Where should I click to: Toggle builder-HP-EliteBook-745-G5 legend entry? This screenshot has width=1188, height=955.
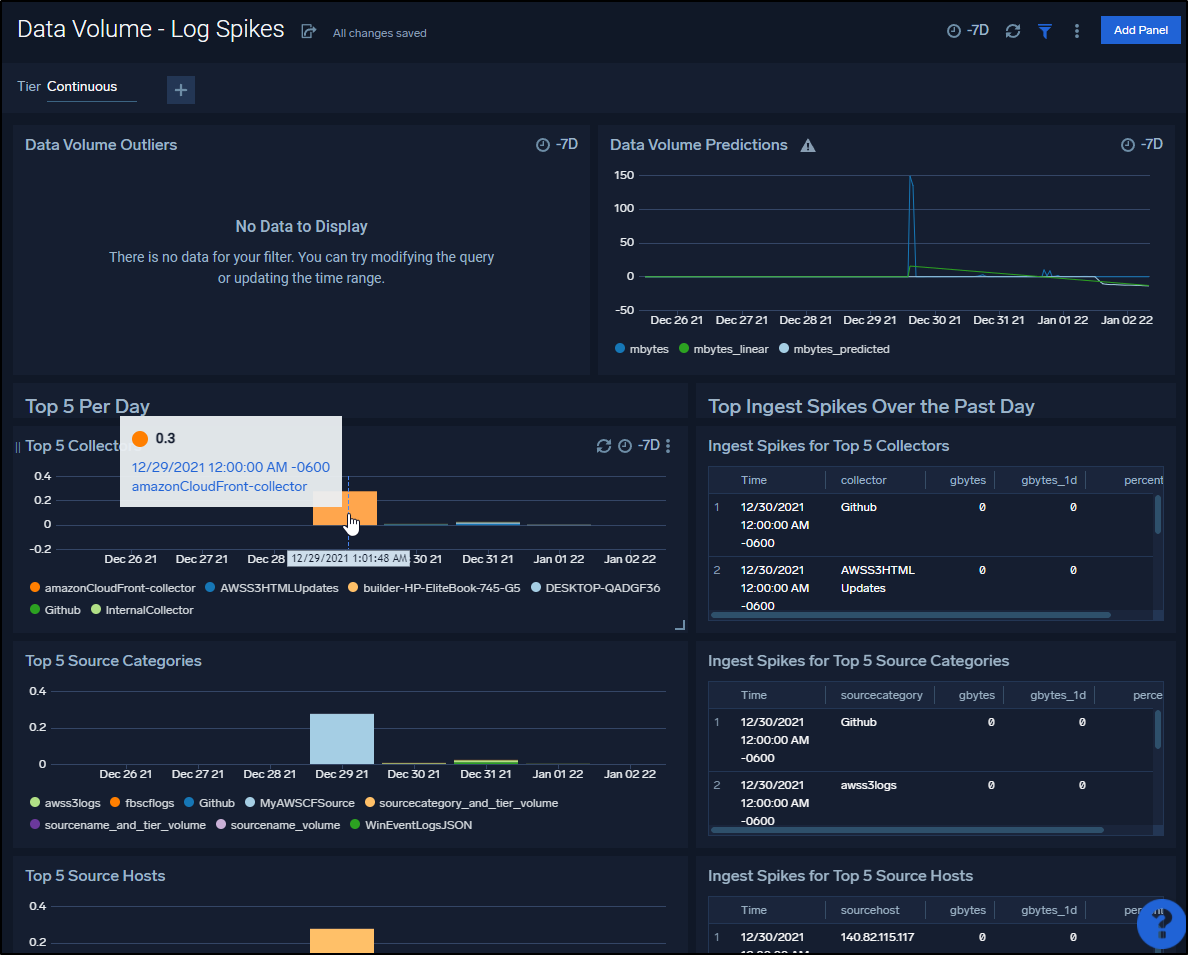(x=434, y=588)
